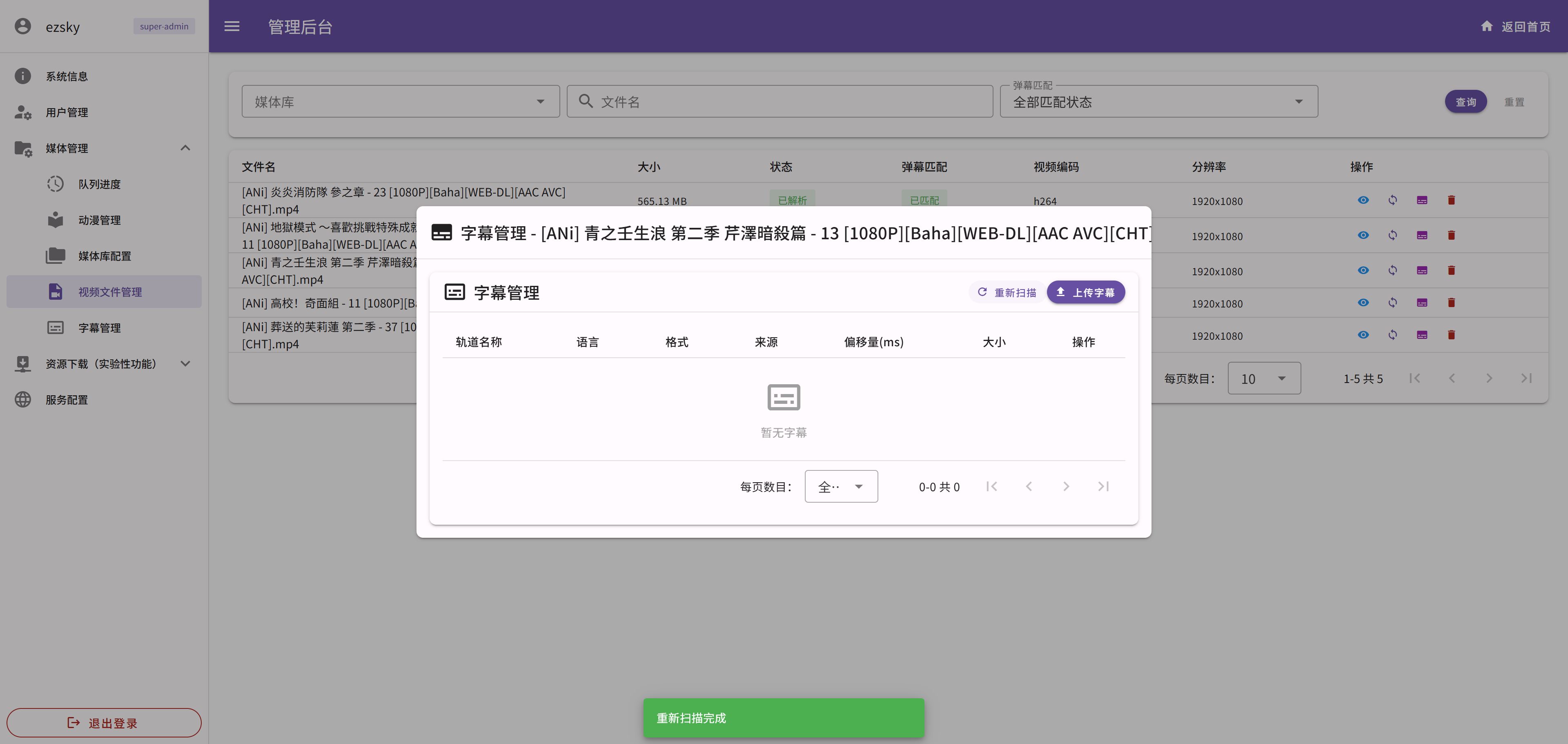View details of 炎炎消防队 with eye icon
The width and height of the screenshot is (1568, 744).
(1363, 200)
